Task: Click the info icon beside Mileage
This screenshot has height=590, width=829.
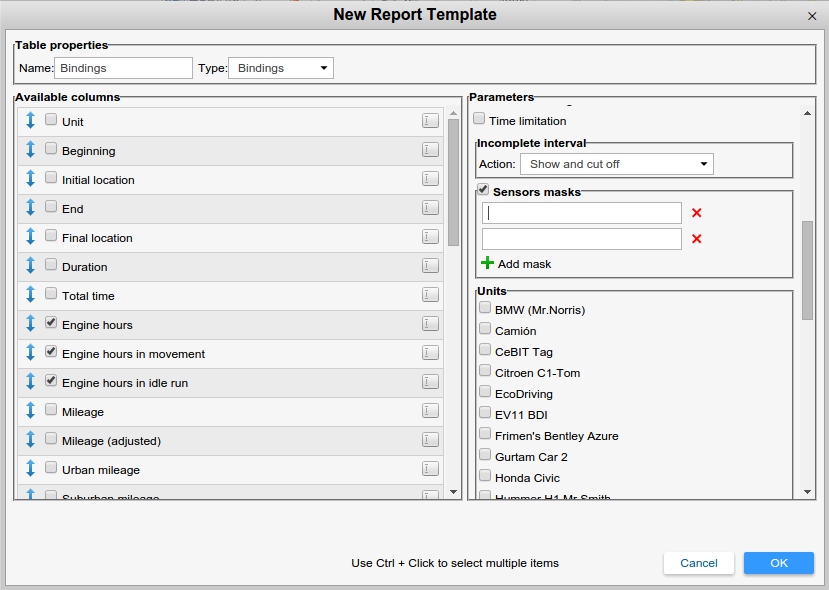Action: pos(430,411)
